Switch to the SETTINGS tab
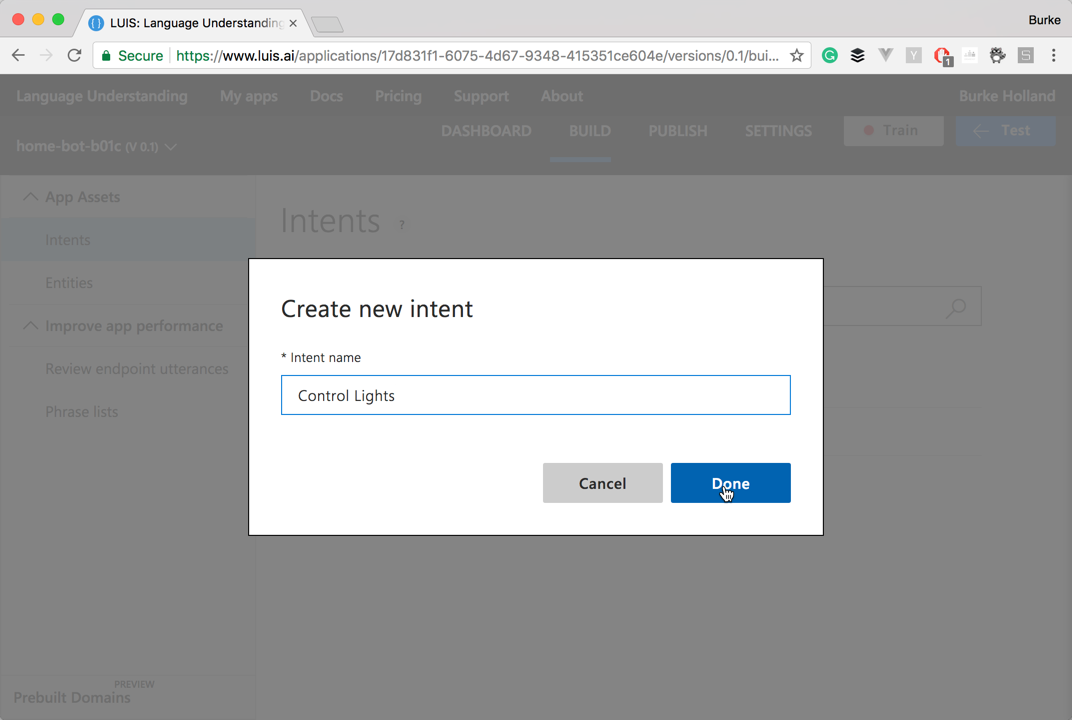 click(x=778, y=131)
